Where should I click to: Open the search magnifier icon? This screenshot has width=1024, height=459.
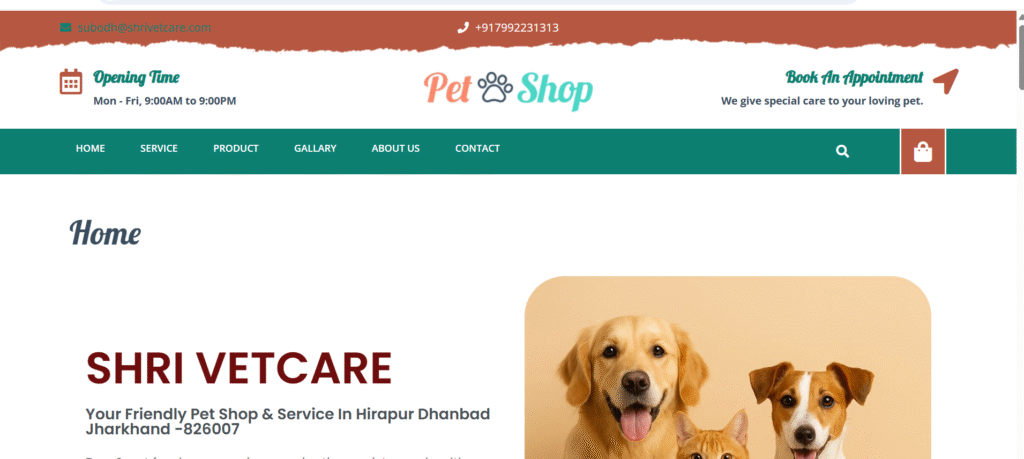(842, 151)
